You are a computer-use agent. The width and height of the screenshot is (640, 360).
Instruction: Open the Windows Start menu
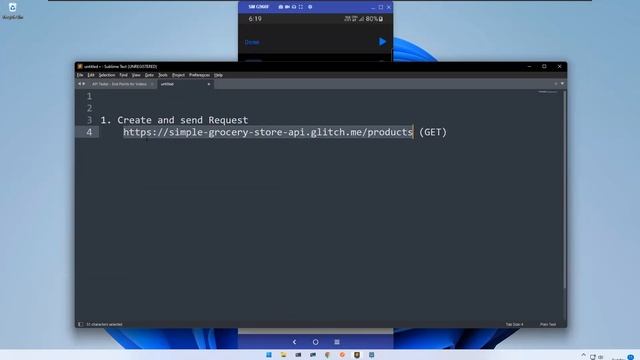pyautogui.click(x=269, y=355)
